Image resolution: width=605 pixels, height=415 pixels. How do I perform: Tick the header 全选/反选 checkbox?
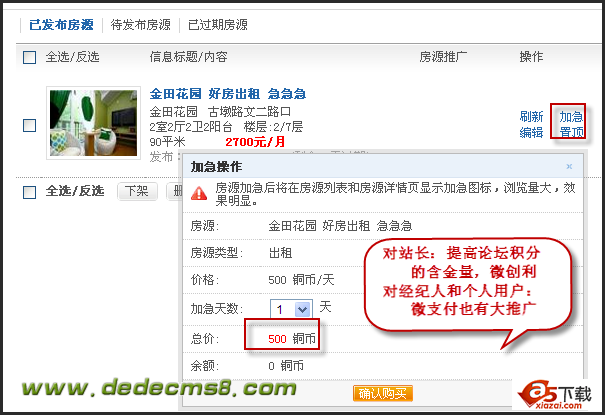point(30,57)
